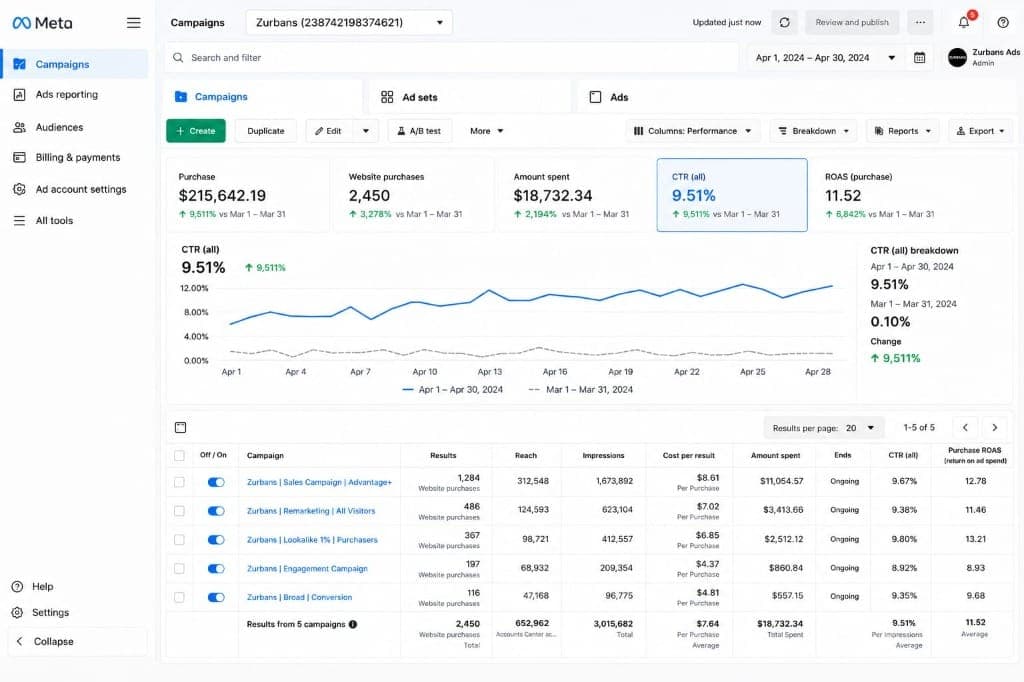Click the Ad sets grid icon
Viewport: 1024px width, 682px height.
click(x=387, y=97)
